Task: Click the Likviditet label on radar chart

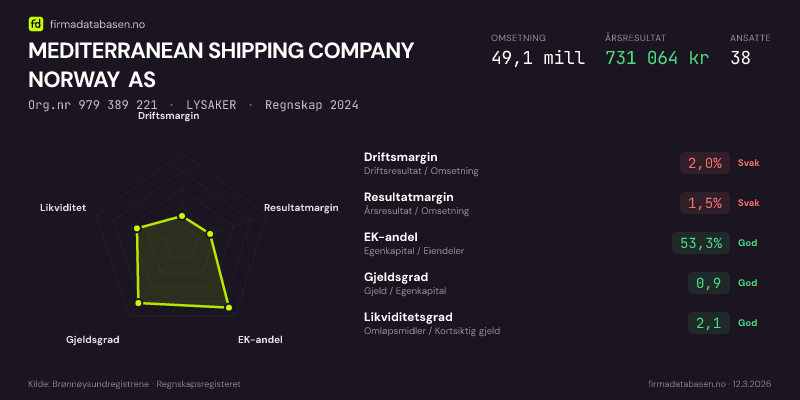Action: pyautogui.click(x=63, y=208)
